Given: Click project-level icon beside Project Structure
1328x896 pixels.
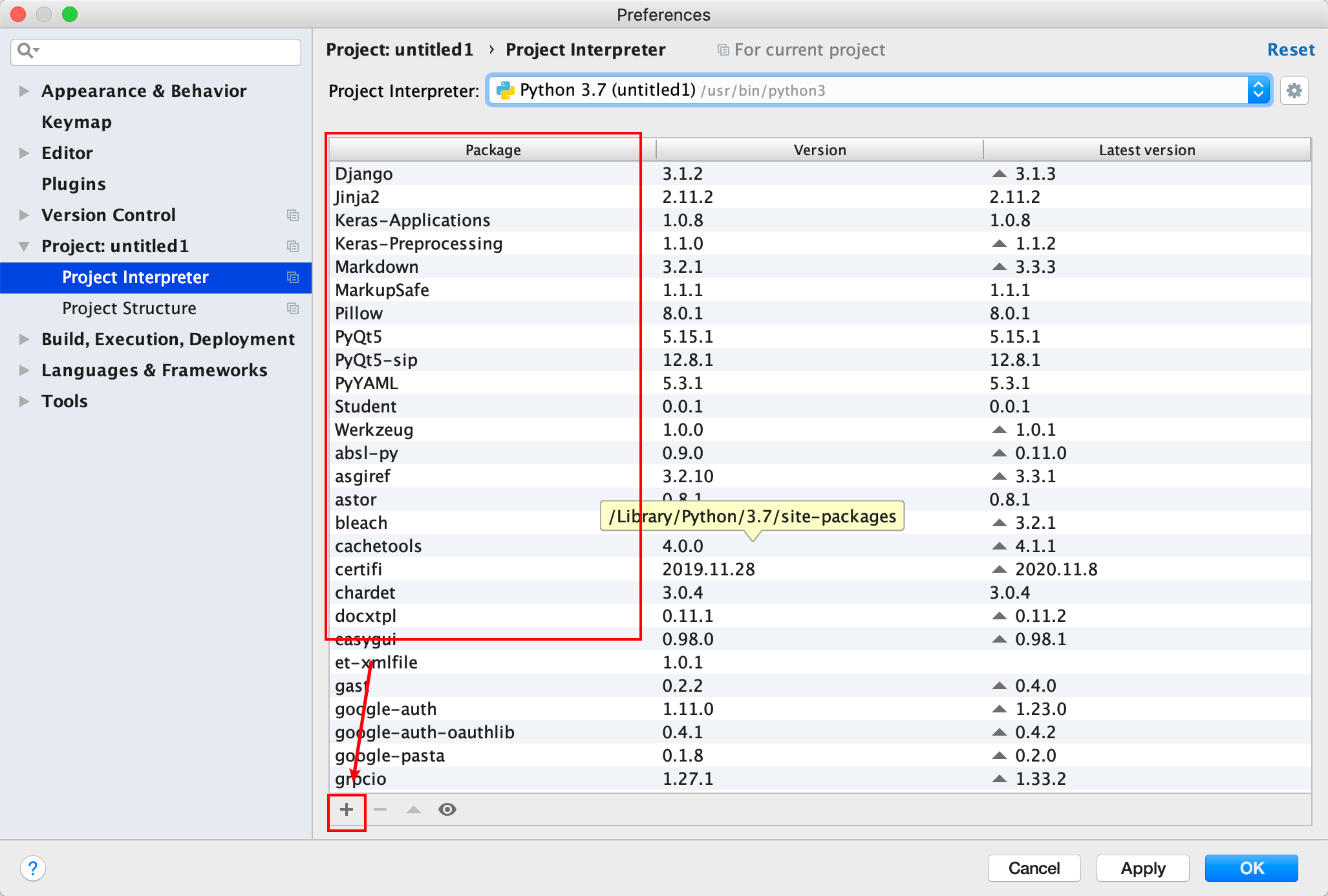Looking at the screenshot, I should [x=293, y=308].
